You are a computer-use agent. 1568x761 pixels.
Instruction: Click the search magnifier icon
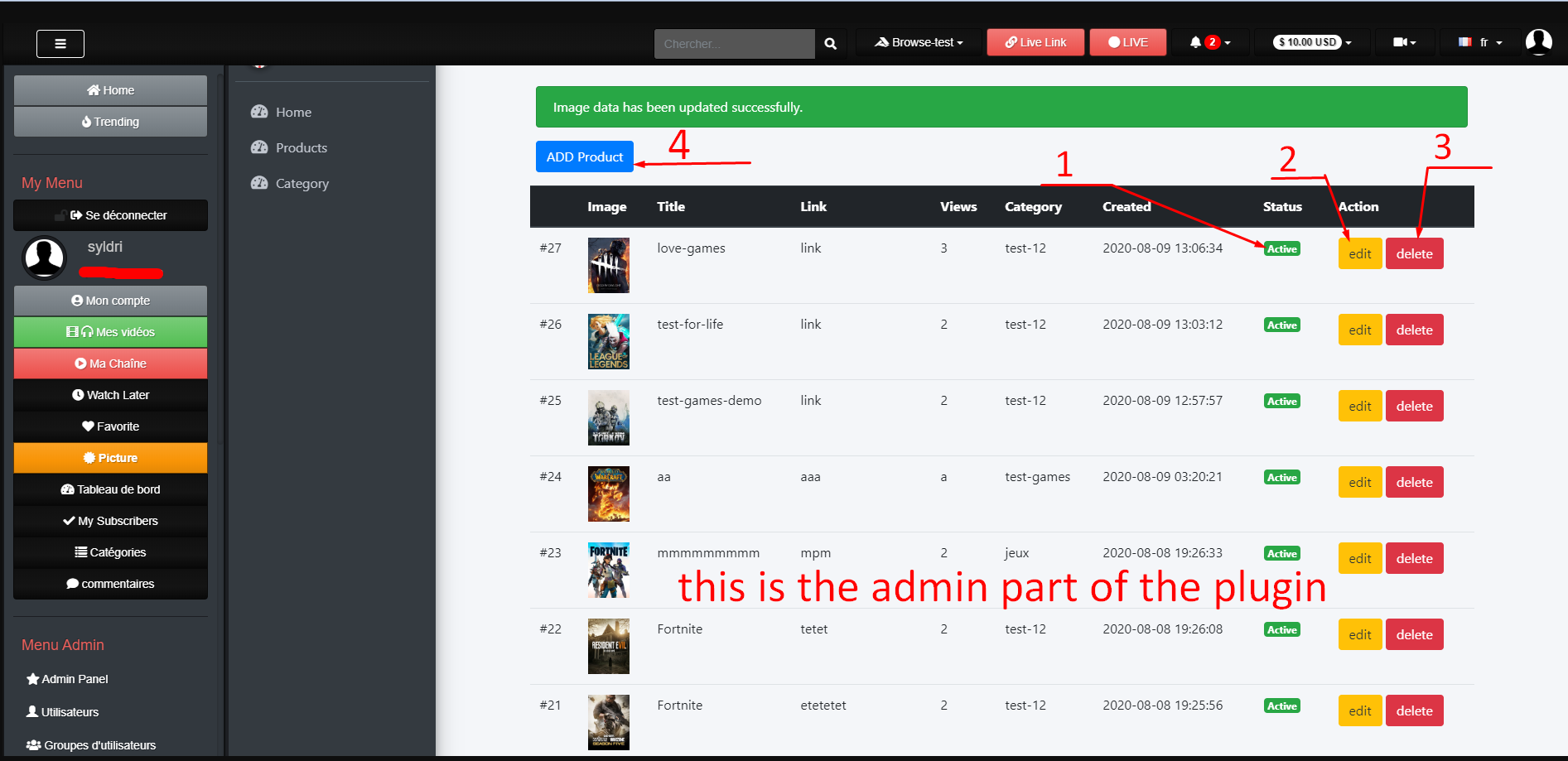tap(830, 44)
